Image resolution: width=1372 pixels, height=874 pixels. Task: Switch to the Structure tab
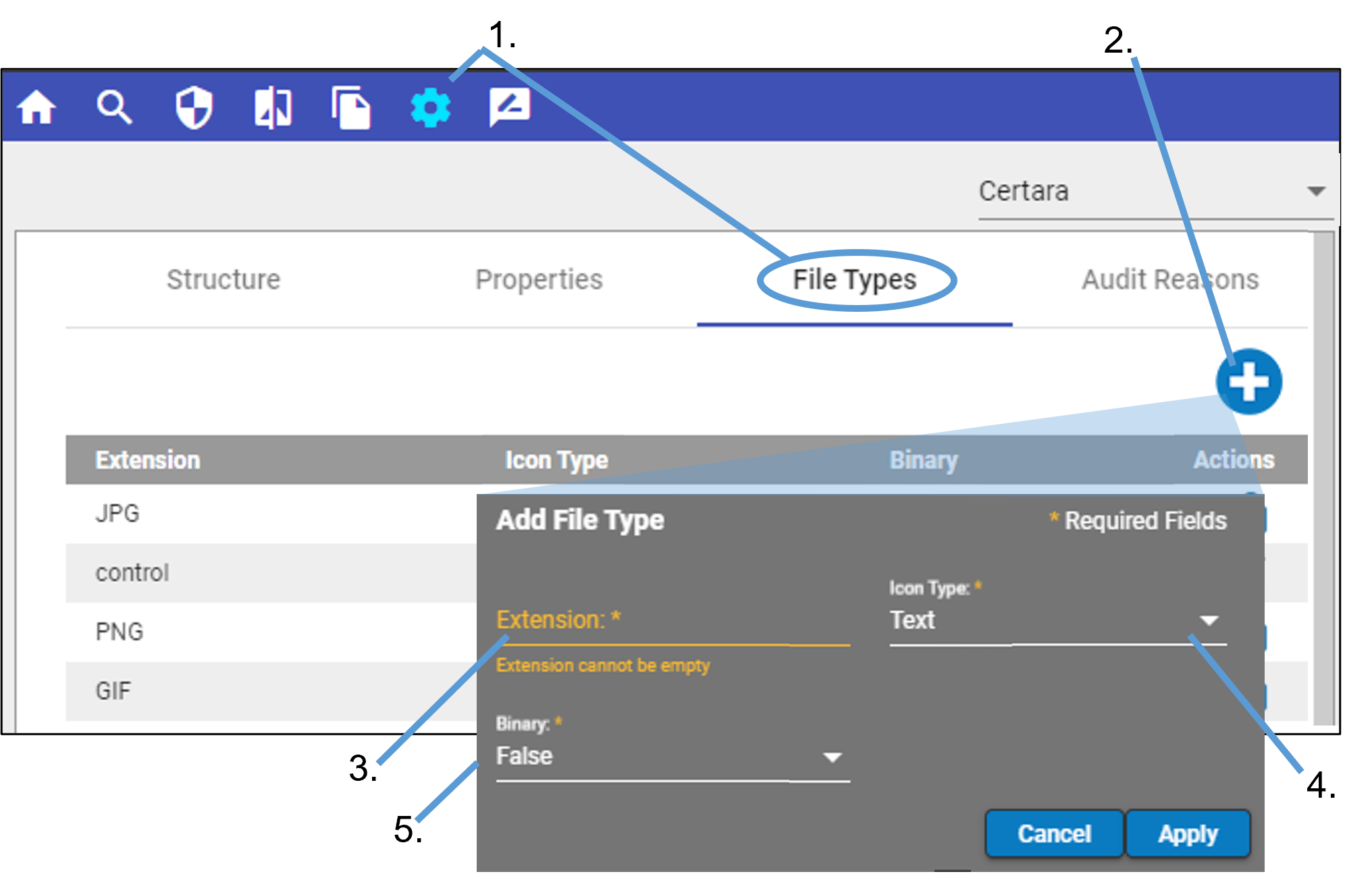click(223, 279)
